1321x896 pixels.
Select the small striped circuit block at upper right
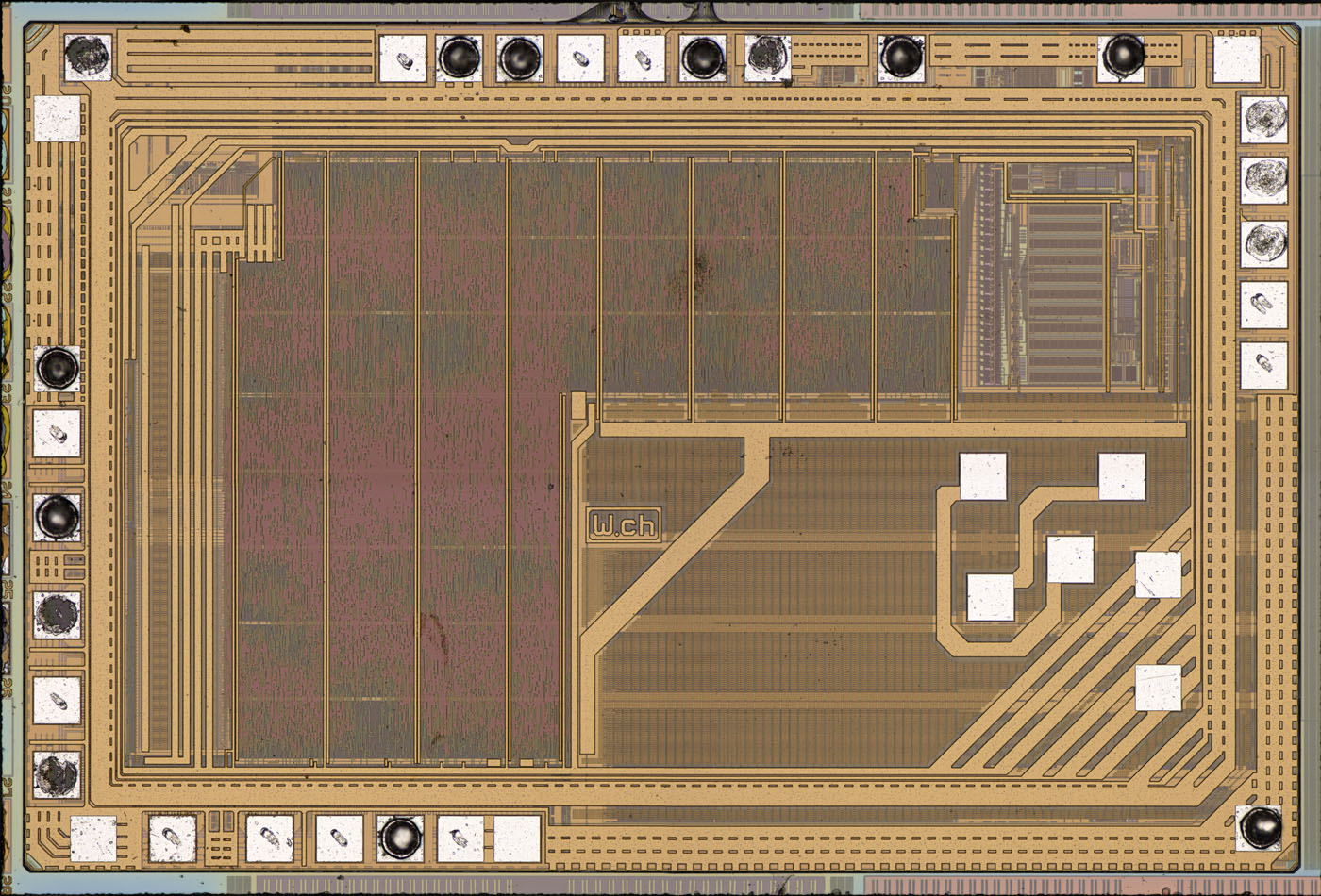(x=1063, y=292)
